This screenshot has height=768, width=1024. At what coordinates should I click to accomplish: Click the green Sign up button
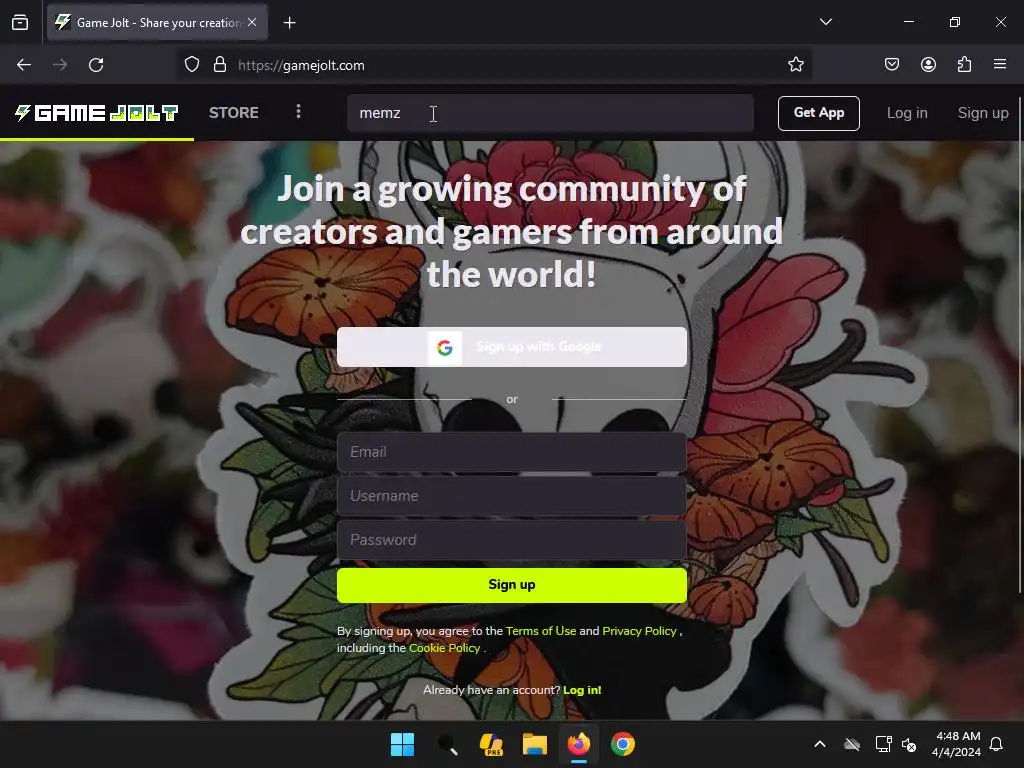512,585
